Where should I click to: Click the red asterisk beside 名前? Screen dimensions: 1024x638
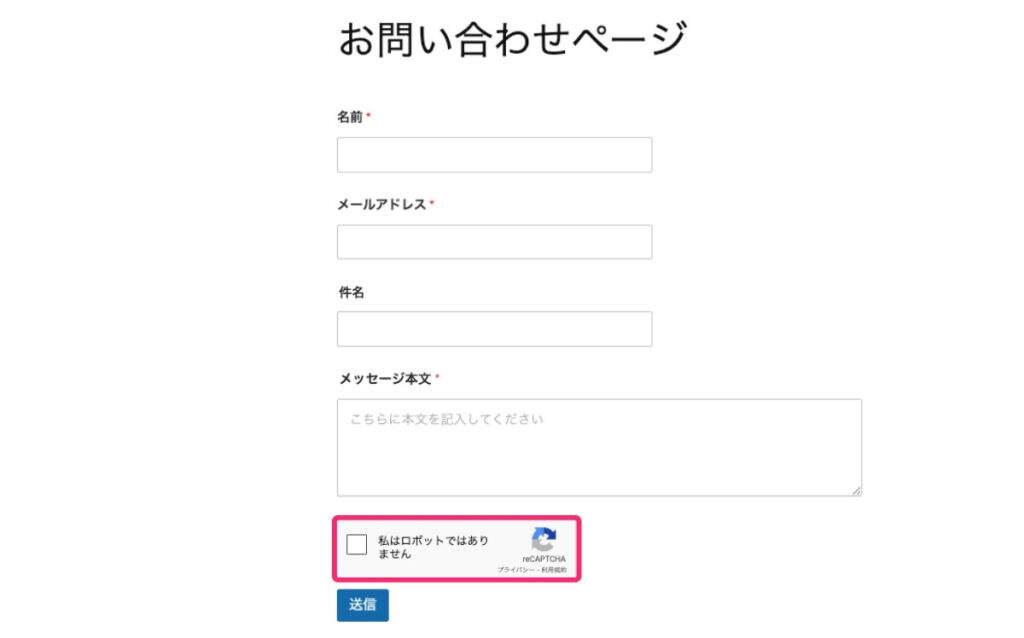[x=368, y=113]
